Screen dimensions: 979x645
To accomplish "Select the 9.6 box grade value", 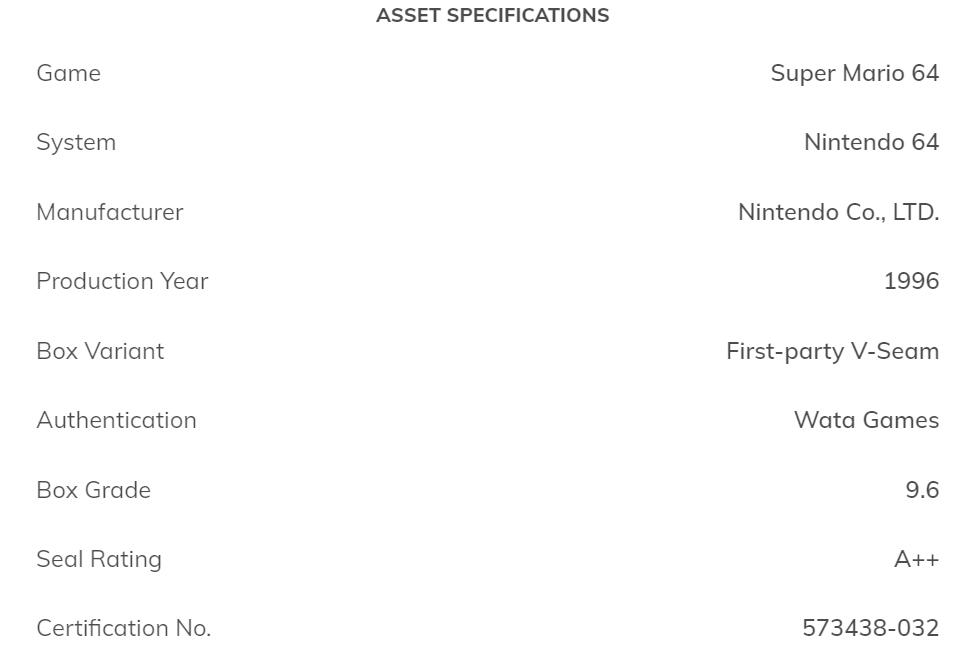I will click(922, 490).
